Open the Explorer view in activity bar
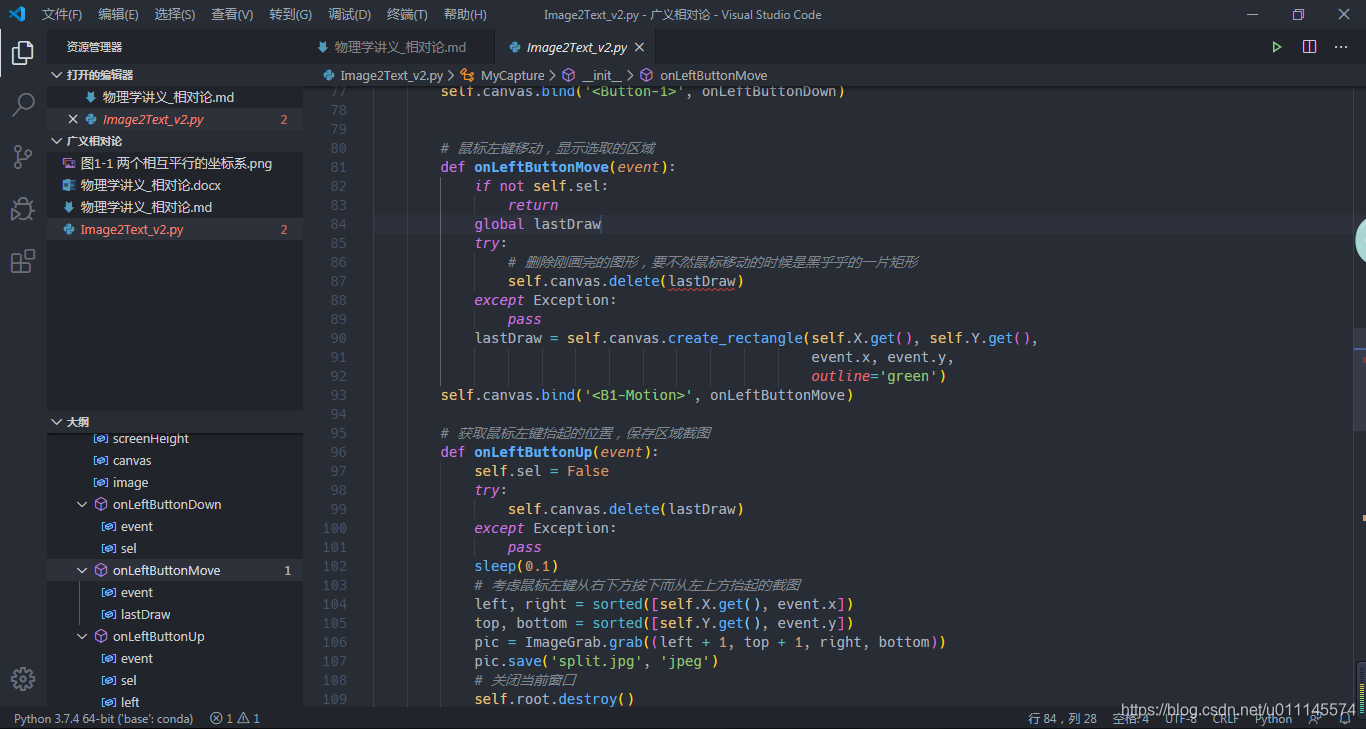Screen dimensions: 1366x729 pyautogui.click(x=23, y=53)
